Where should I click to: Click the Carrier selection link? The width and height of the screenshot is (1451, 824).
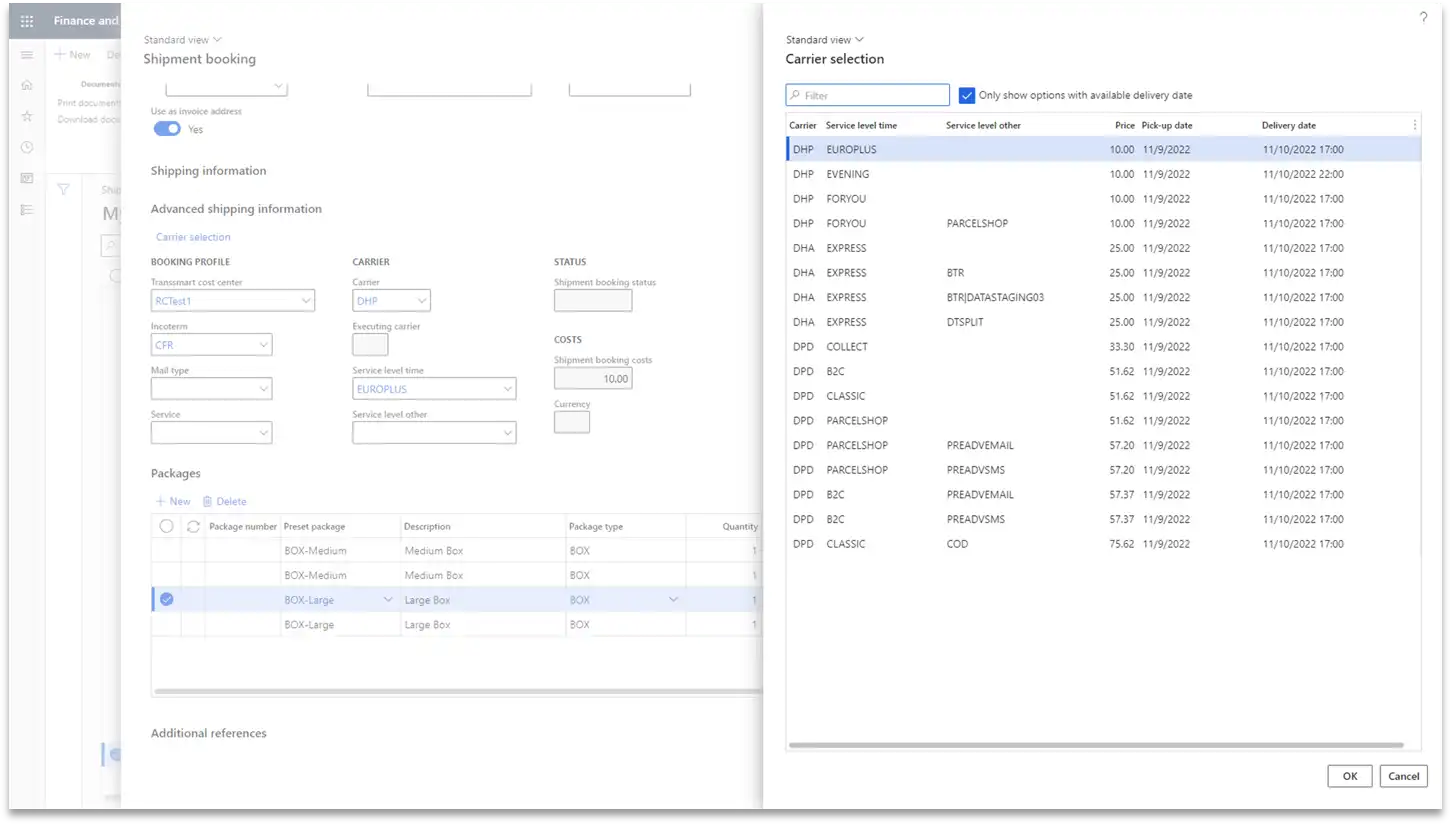[193, 237]
